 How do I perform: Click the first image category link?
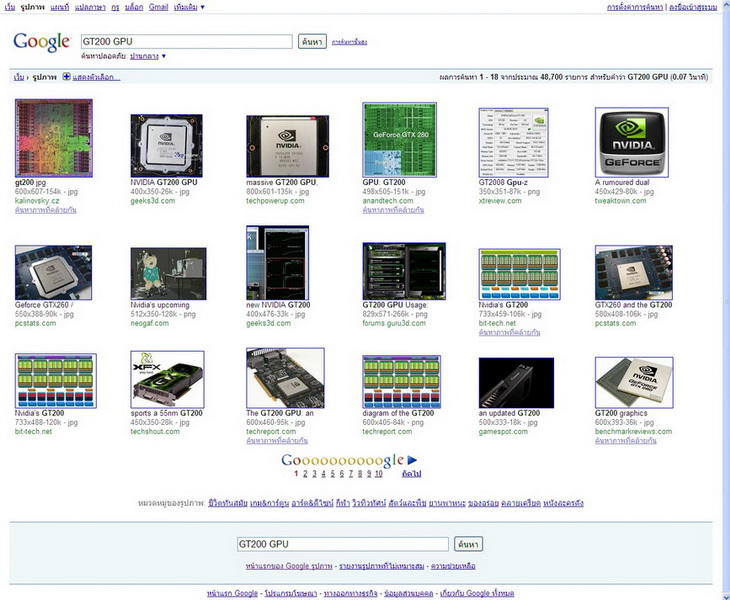point(228,503)
